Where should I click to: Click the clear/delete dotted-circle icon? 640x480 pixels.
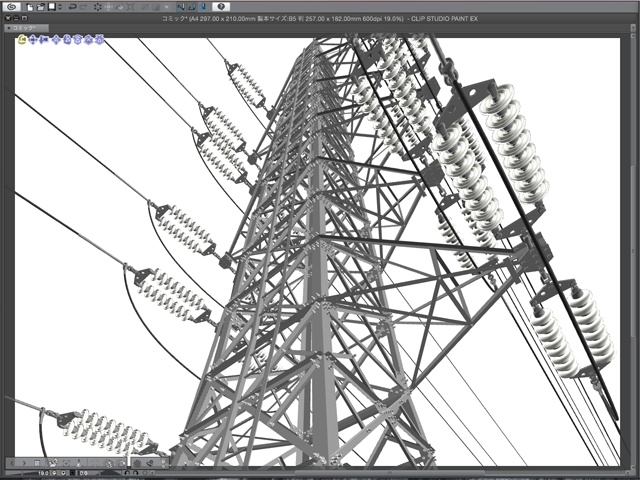point(98,7)
